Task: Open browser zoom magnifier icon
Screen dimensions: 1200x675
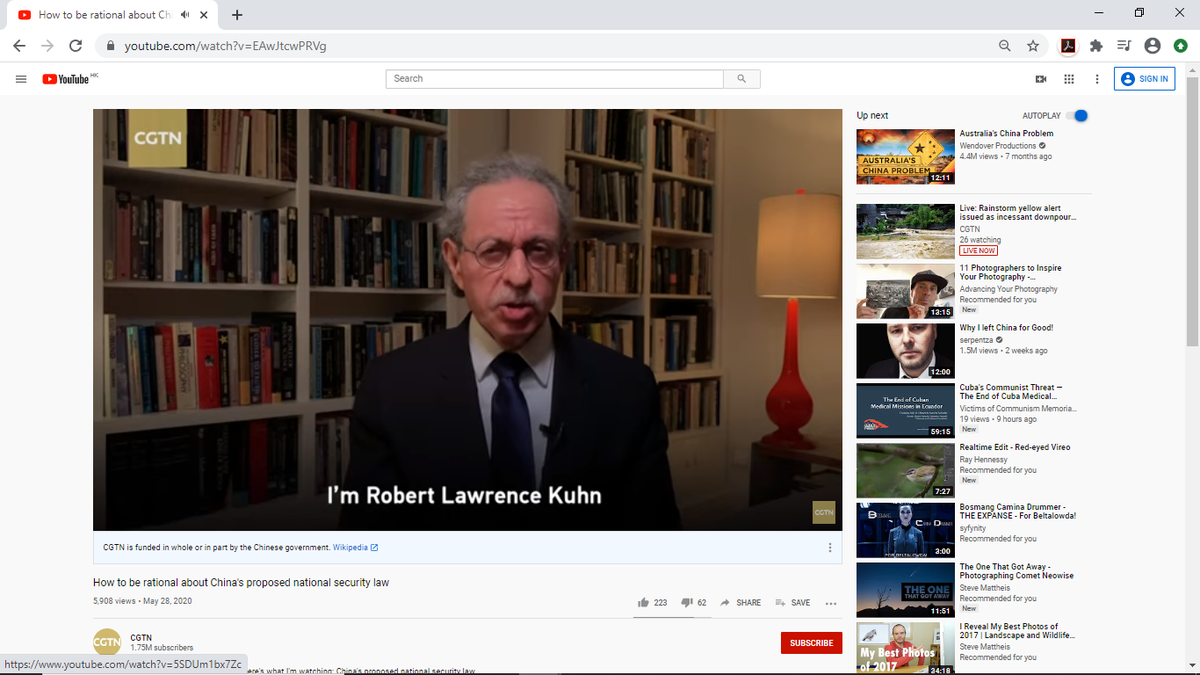Action: [x=1004, y=46]
